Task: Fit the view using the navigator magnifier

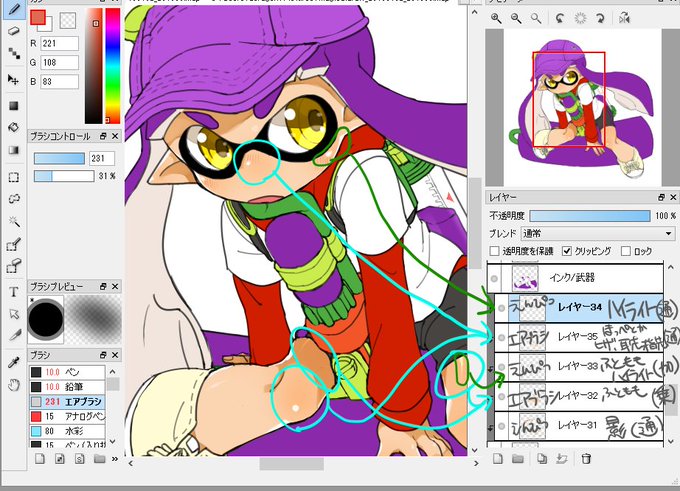Action: pos(536,18)
